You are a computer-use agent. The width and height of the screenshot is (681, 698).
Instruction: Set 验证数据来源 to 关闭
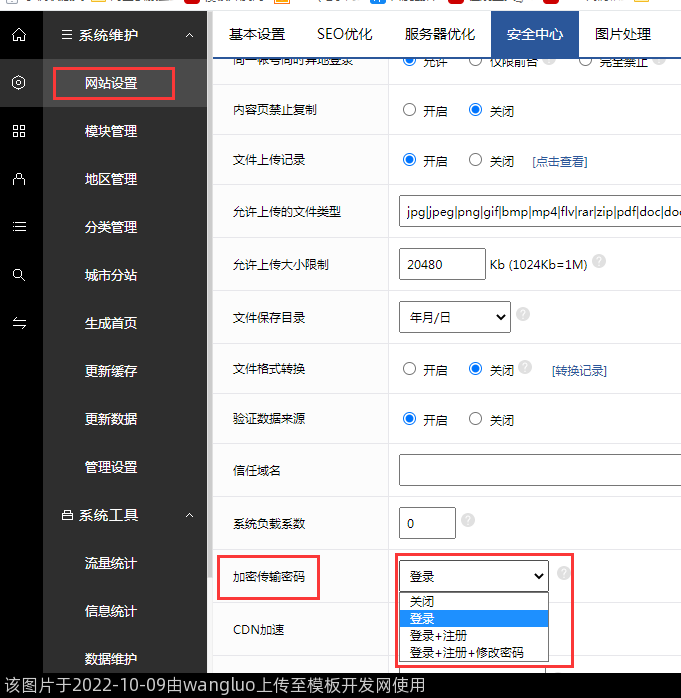(476, 420)
